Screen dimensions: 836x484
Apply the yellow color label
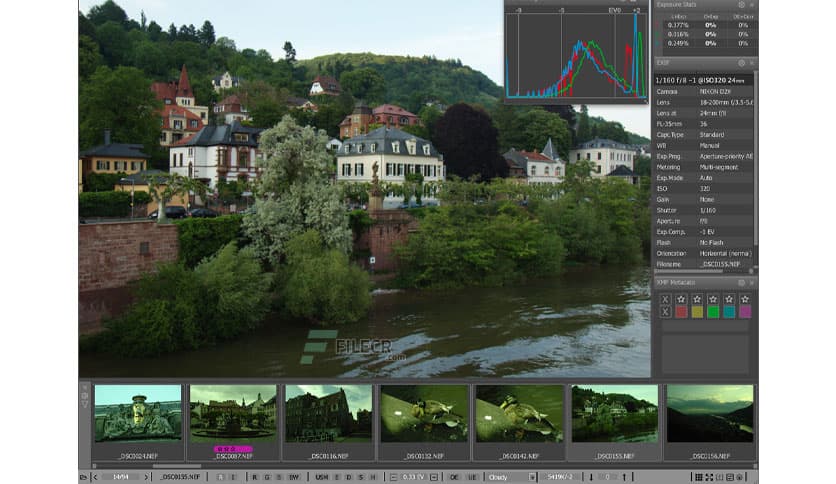697,312
